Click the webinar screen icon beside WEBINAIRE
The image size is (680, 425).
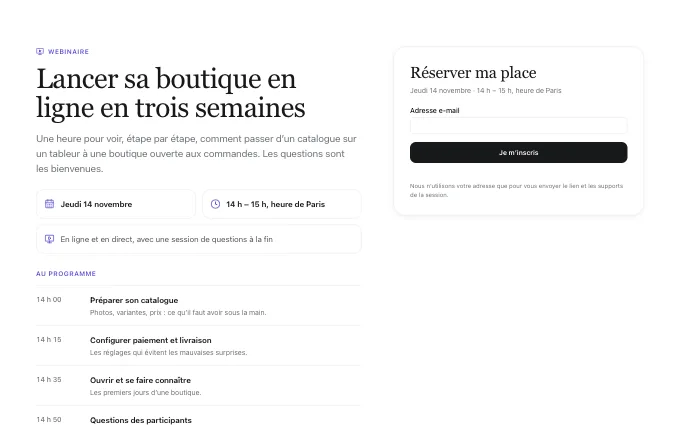(40, 52)
